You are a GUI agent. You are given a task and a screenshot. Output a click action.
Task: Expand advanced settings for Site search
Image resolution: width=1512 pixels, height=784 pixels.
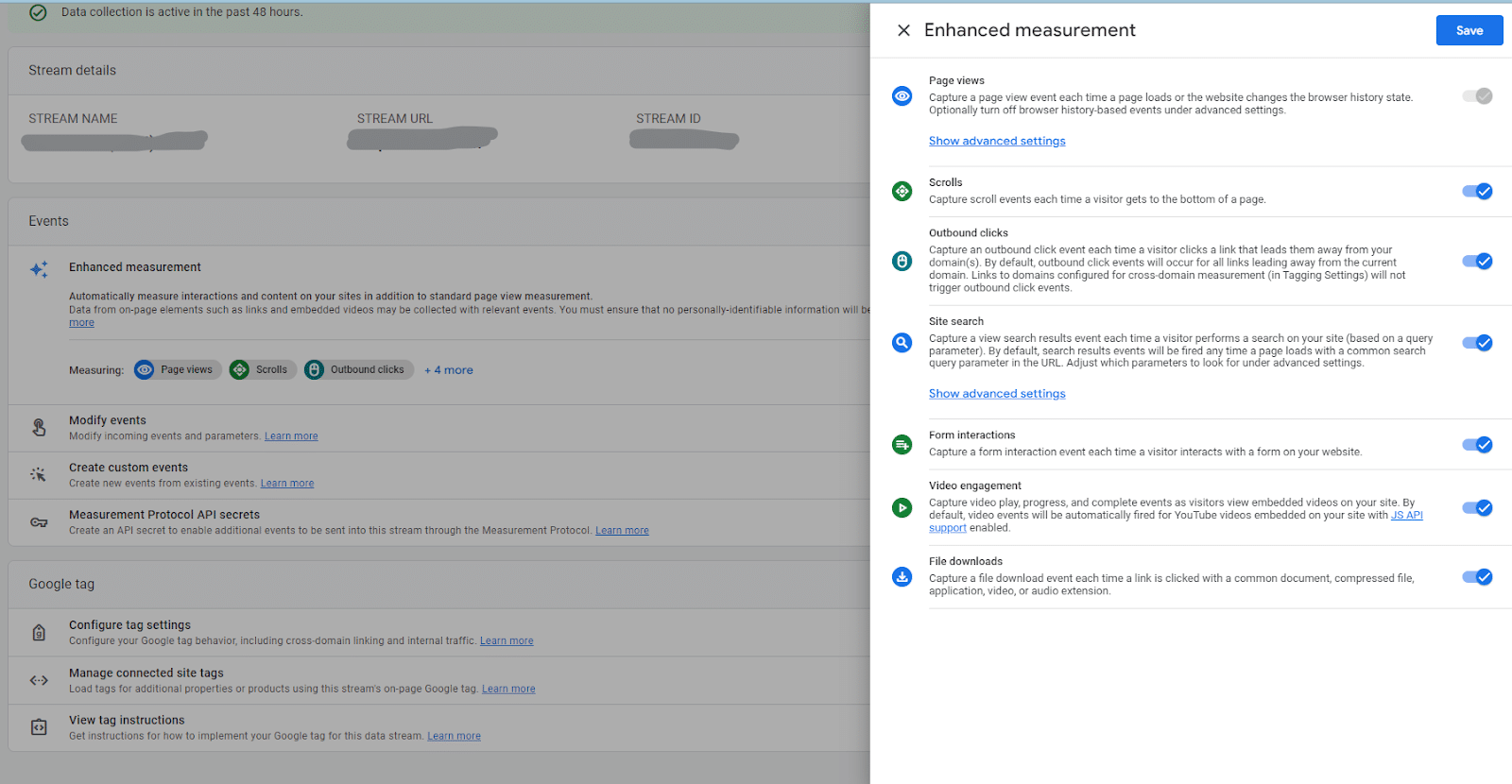[996, 394]
